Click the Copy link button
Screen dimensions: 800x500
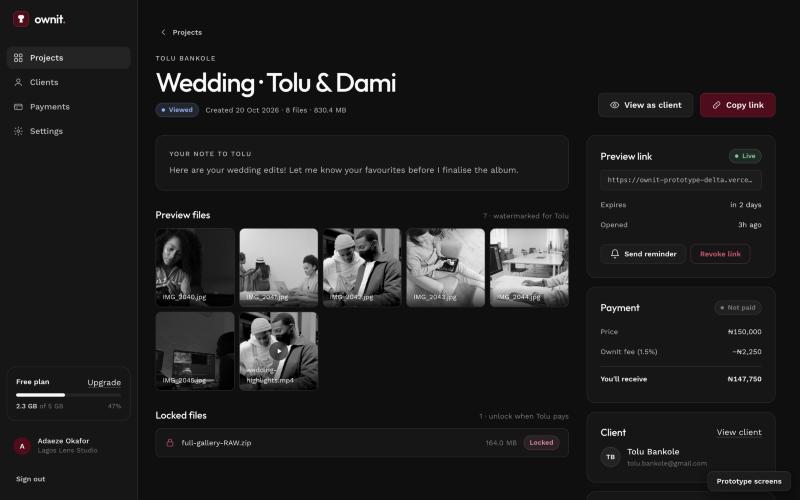(x=738, y=105)
